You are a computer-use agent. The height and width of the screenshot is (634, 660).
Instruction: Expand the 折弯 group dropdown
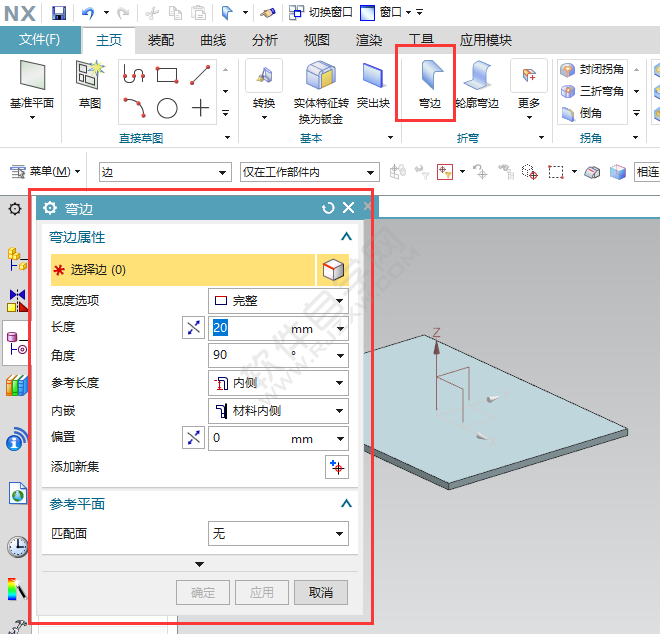pyautogui.click(x=541, y=137)
